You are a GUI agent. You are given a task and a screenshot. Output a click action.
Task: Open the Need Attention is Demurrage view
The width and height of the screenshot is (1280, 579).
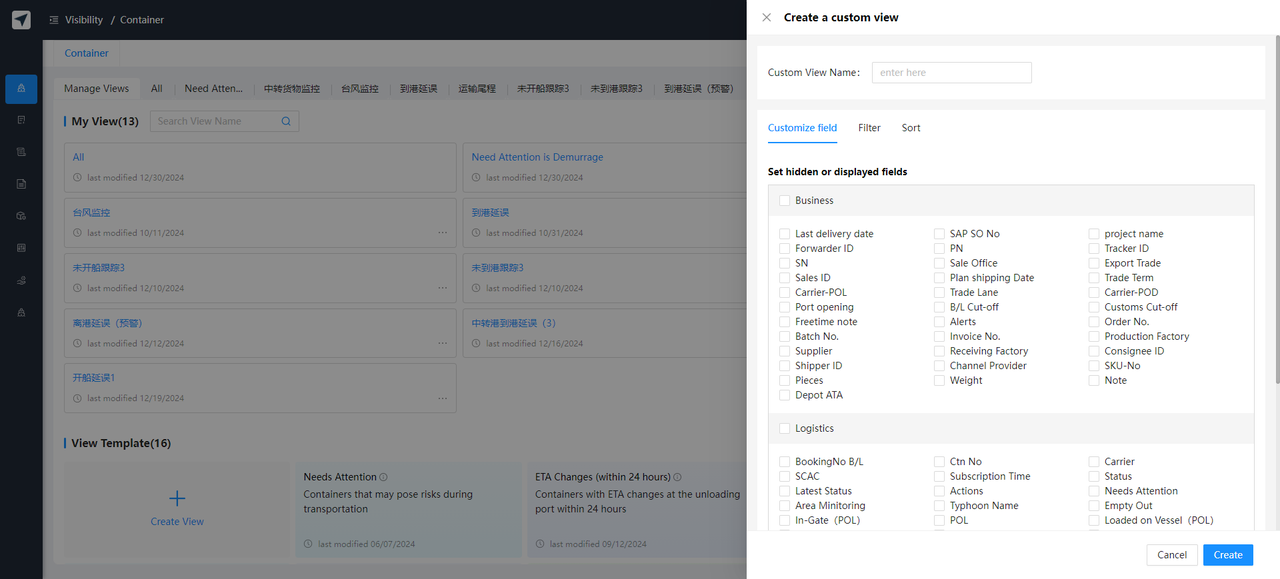(x=537, y=157)
